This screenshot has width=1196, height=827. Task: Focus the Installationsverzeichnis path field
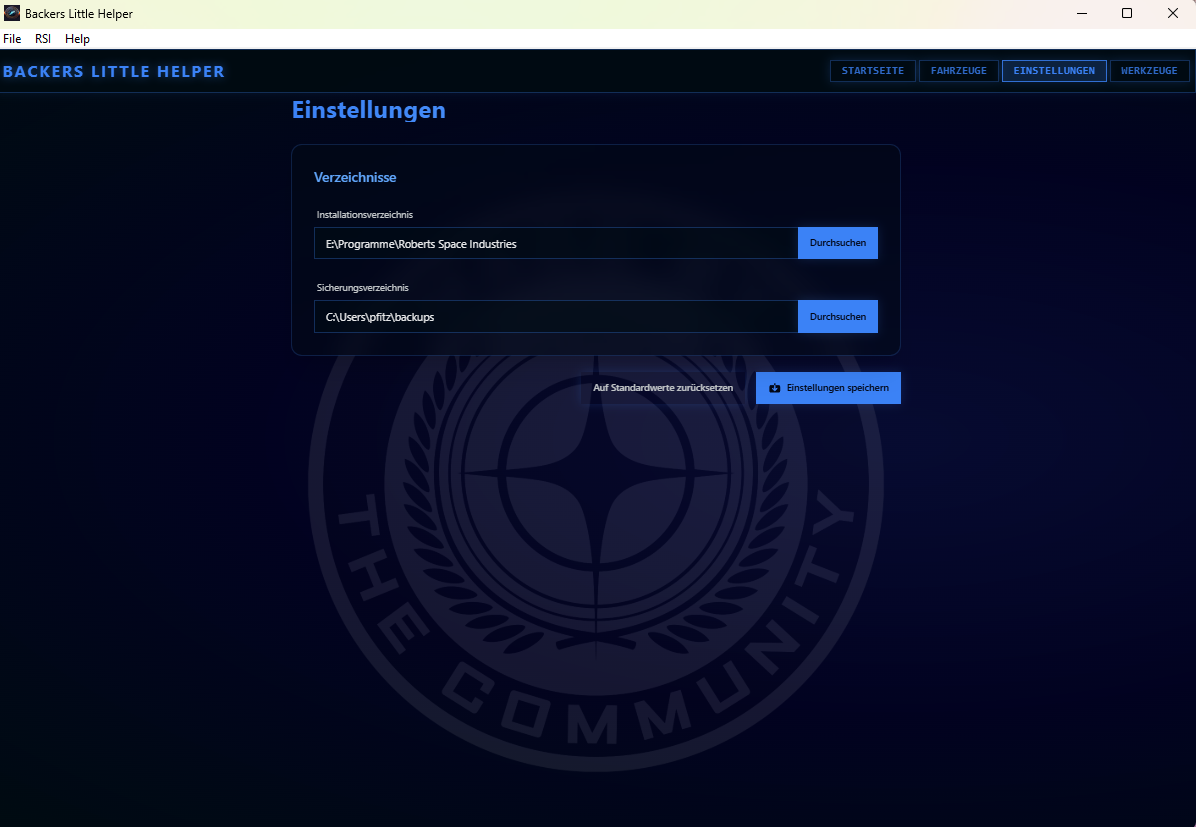click(x=555, y=243)
